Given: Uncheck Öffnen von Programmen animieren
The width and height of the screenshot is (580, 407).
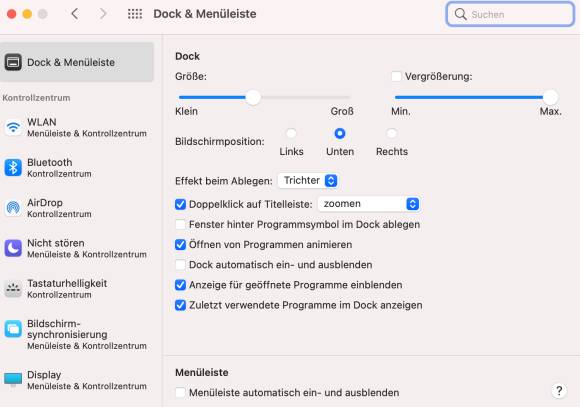Looking at the screenshot, I should pos(180,245).
